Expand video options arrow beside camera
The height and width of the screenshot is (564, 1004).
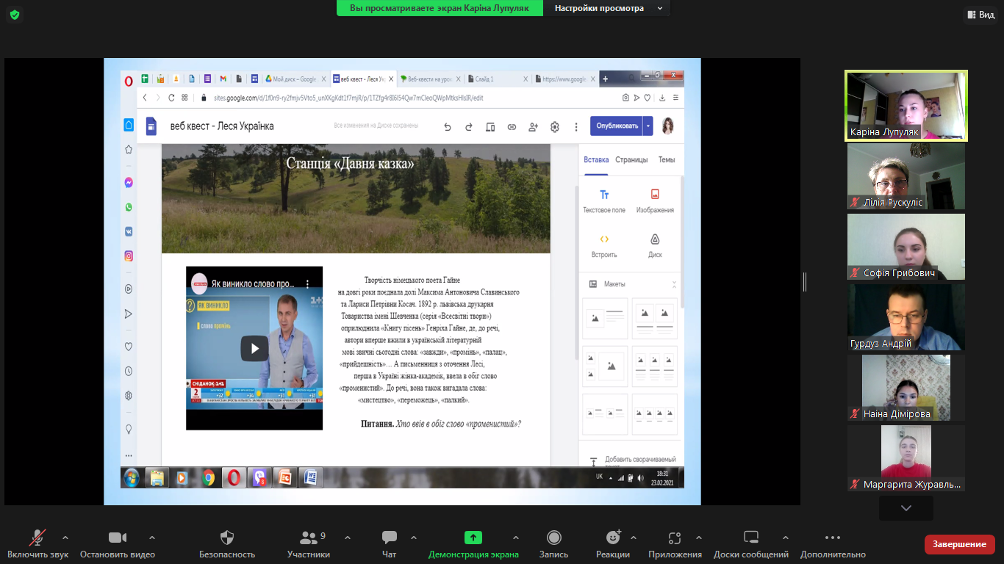pos(152,537)
